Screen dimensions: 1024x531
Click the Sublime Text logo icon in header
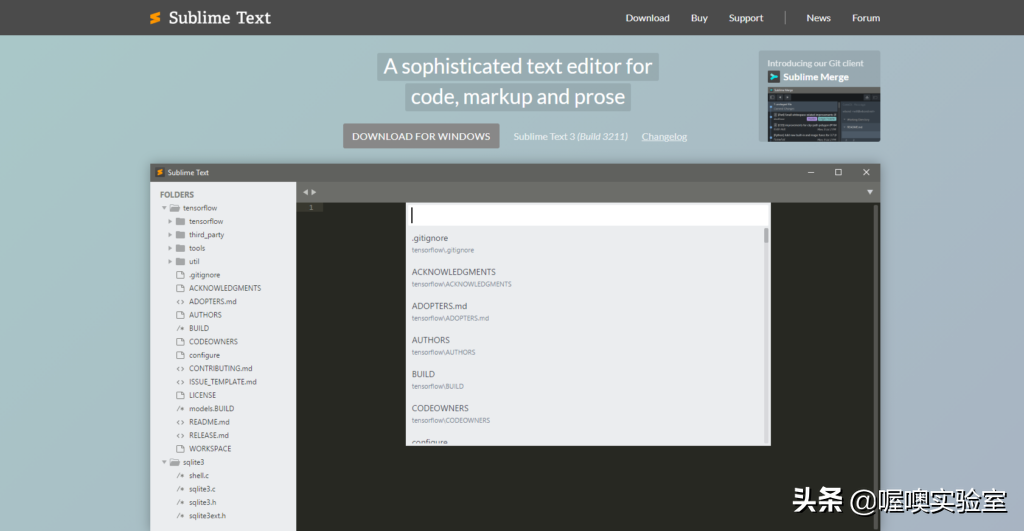point(155,18)
